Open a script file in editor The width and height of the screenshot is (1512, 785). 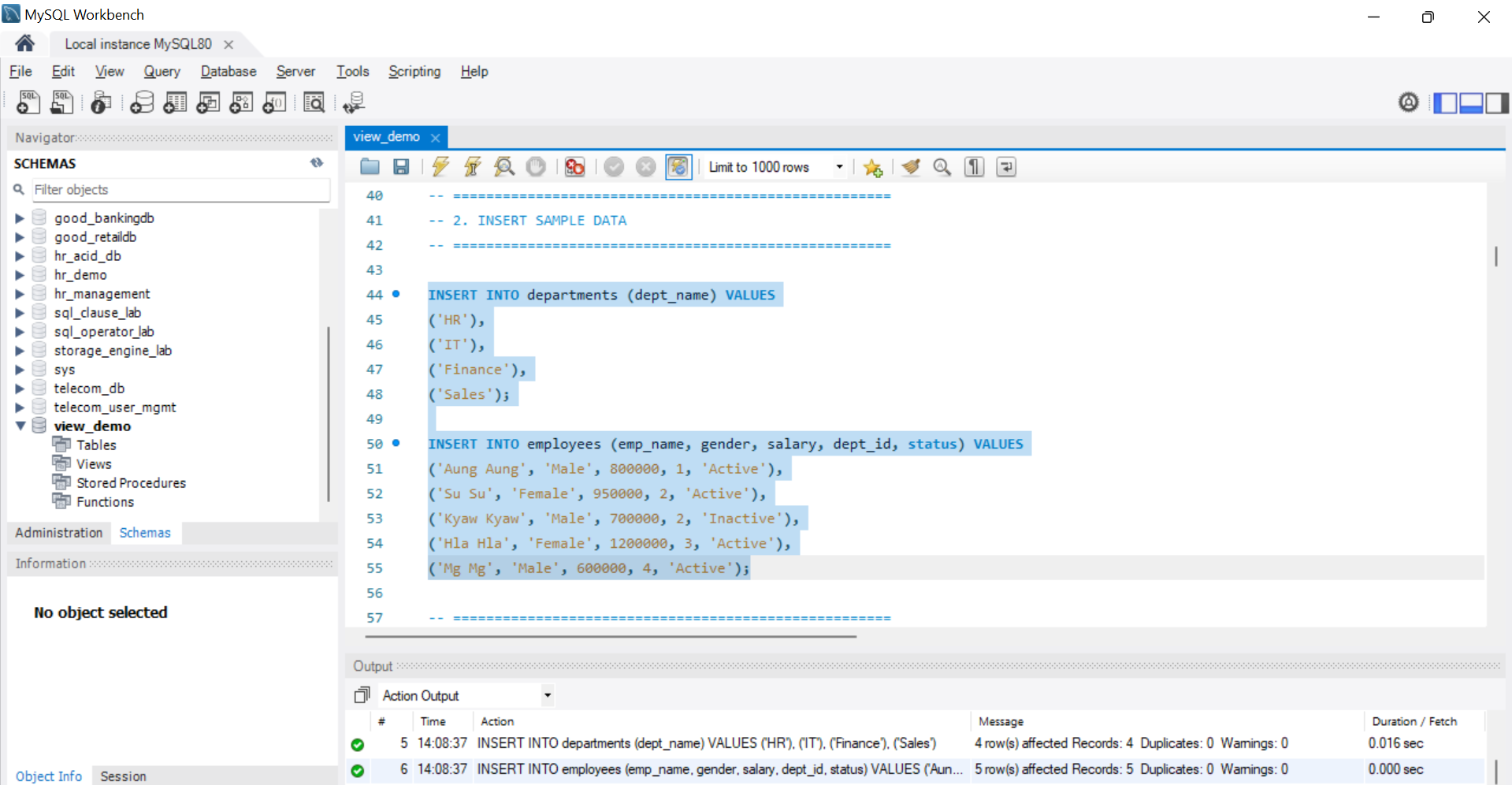tap(370, 166)
